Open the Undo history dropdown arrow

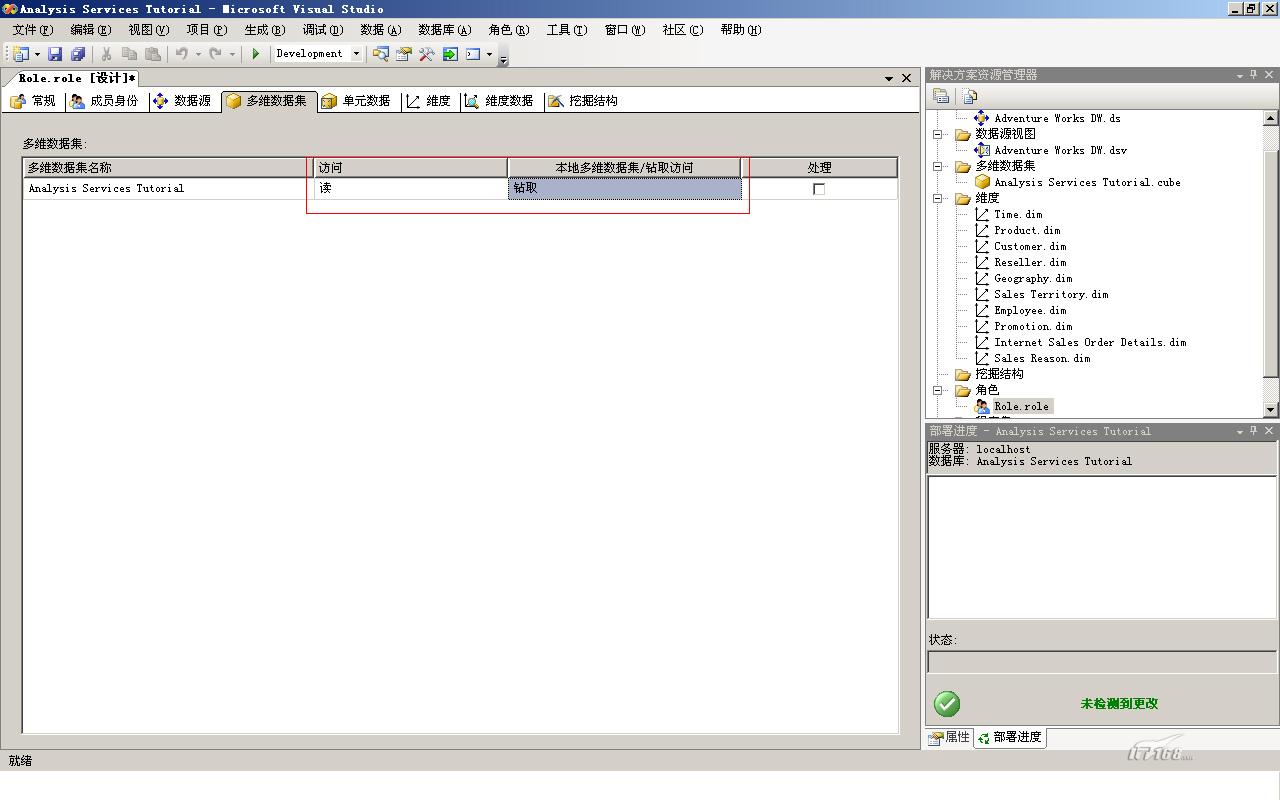[x=198, y=54]
